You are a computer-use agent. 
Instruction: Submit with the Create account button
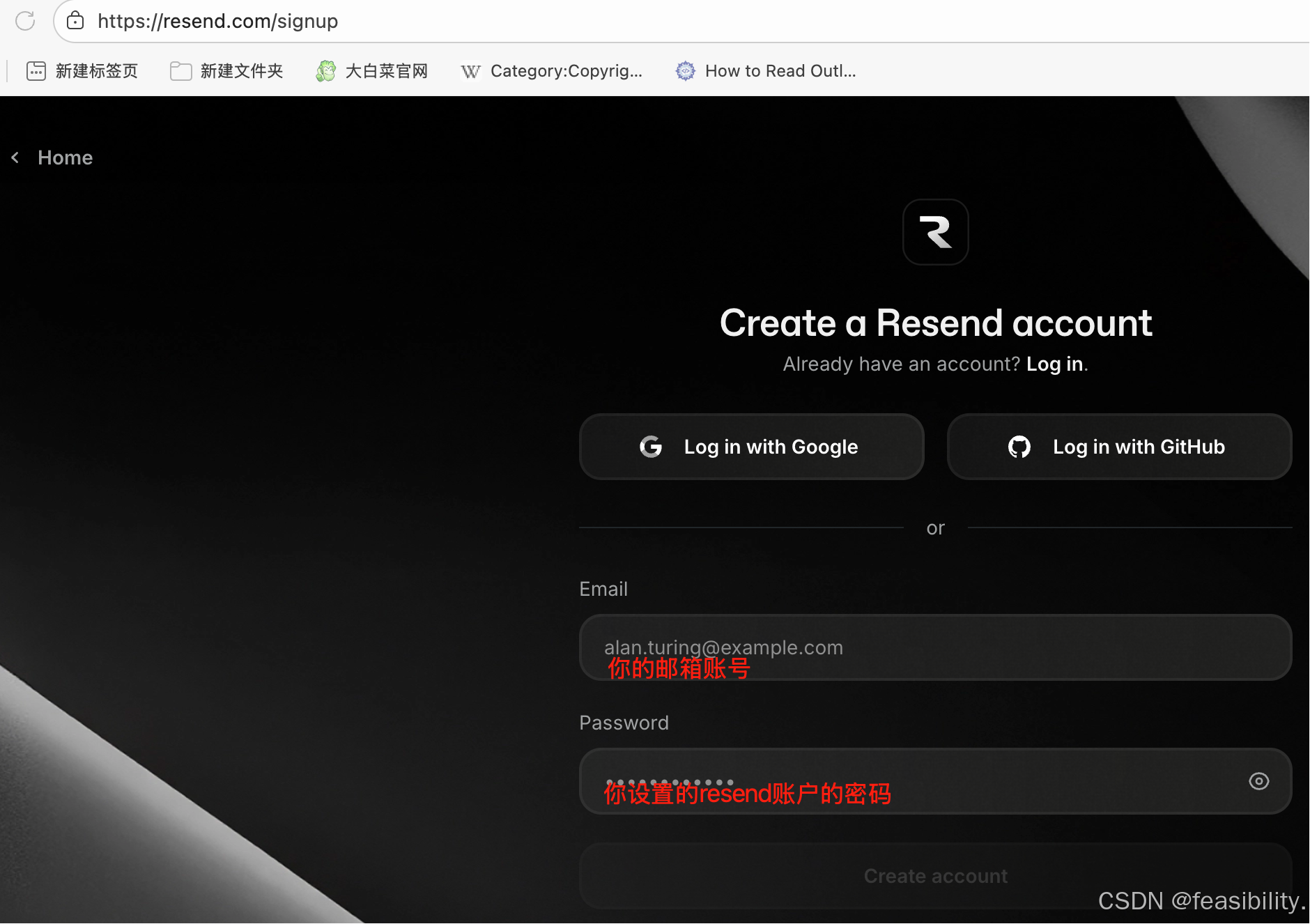[935, 876]
